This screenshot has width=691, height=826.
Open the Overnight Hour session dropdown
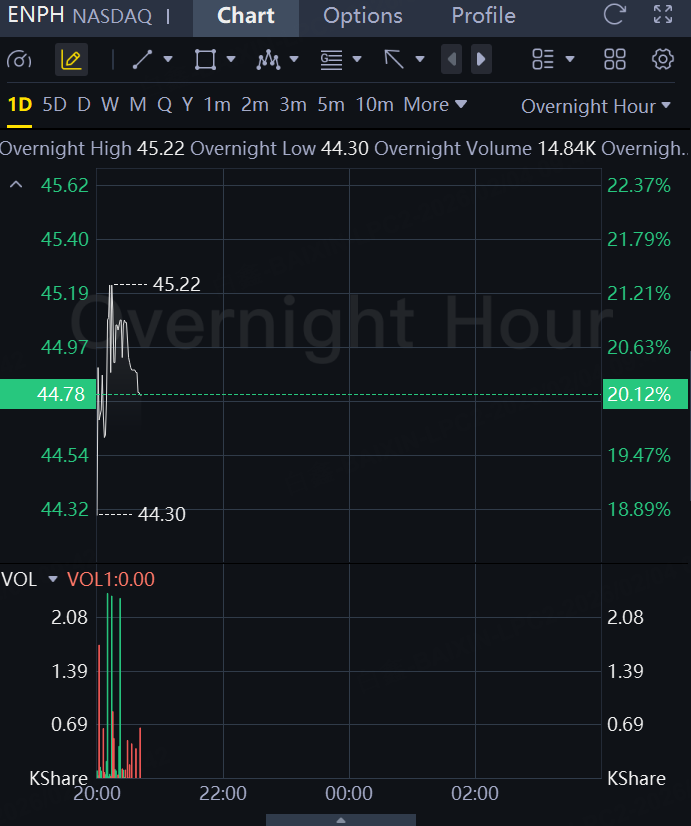[595, 106]
